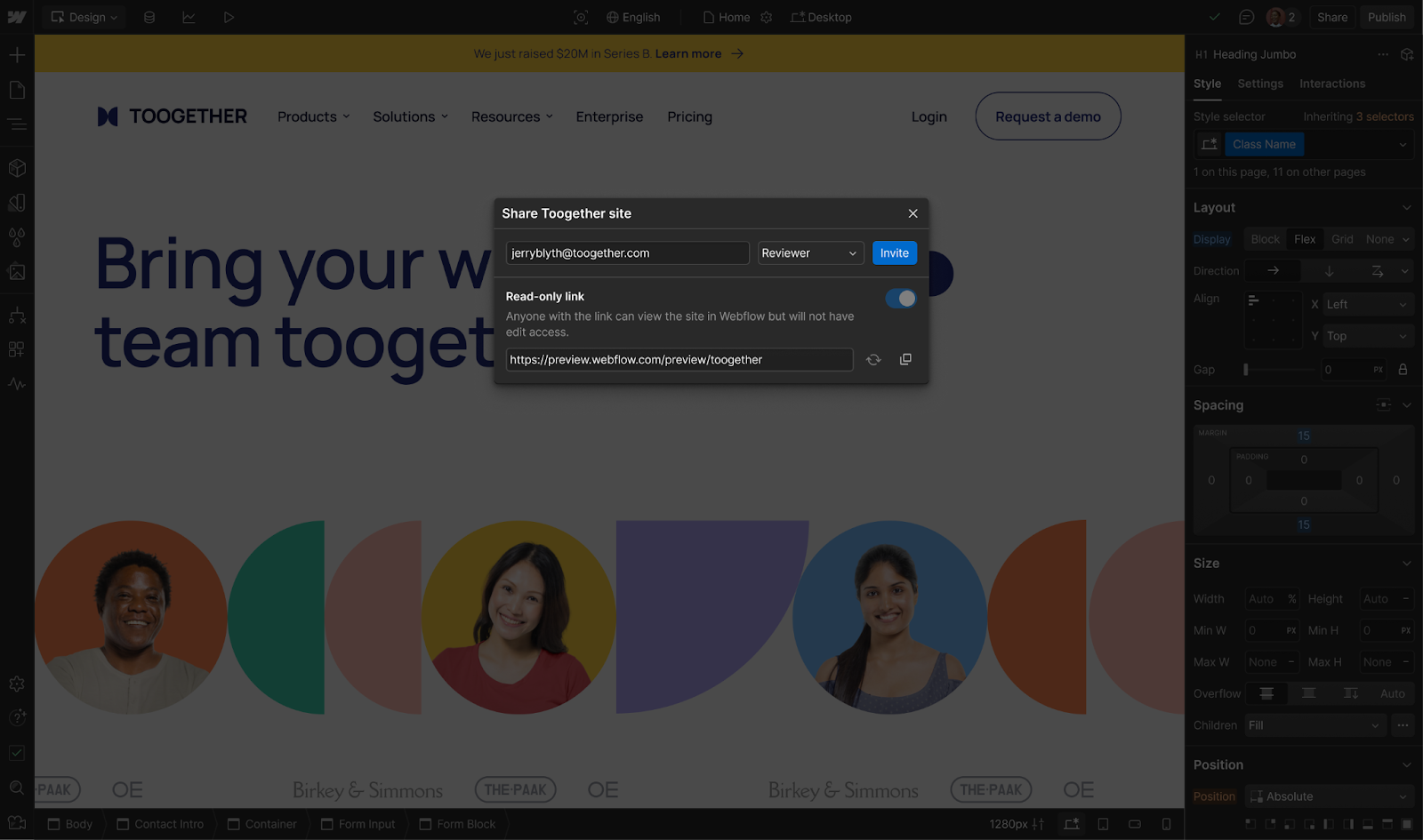This screenshot has width=1423, height=840.
Task: Adjust the Gap slider handle
Action: (x=1246, y=370)
